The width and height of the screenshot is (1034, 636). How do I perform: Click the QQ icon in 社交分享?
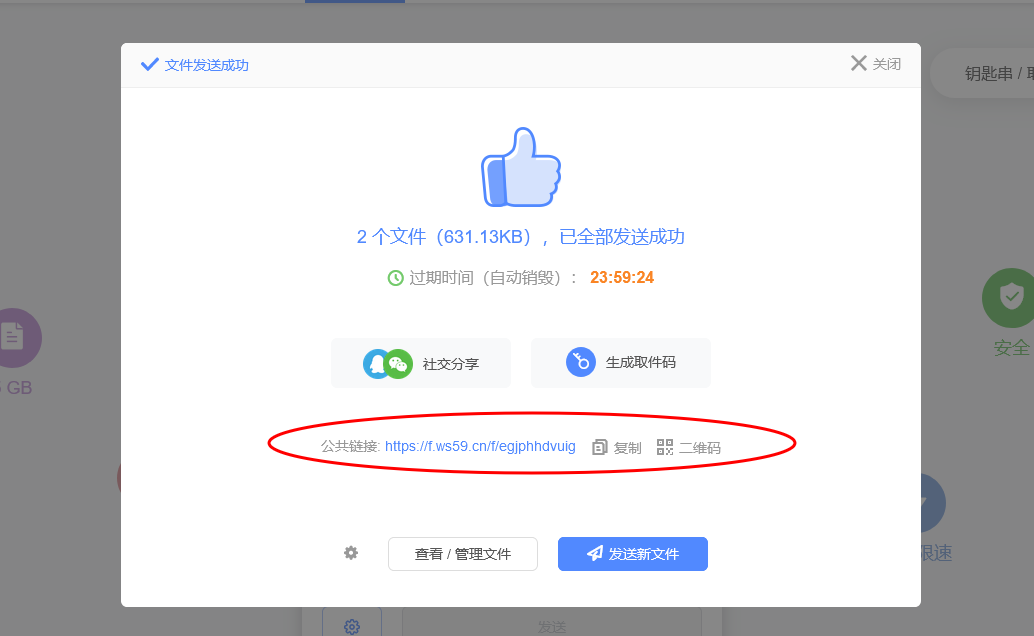[x=377, y=363]
